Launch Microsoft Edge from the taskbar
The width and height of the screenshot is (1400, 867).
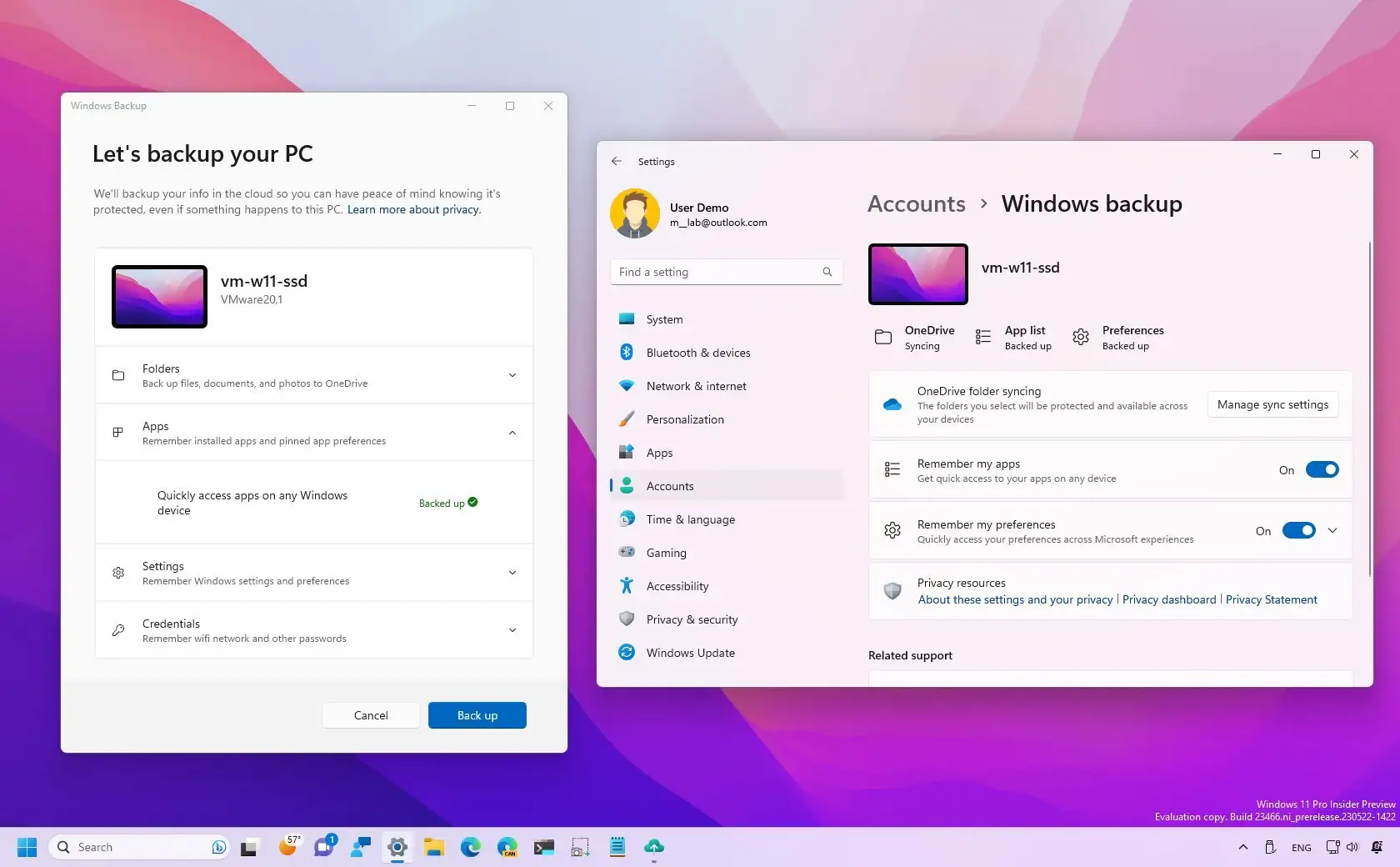471,847
